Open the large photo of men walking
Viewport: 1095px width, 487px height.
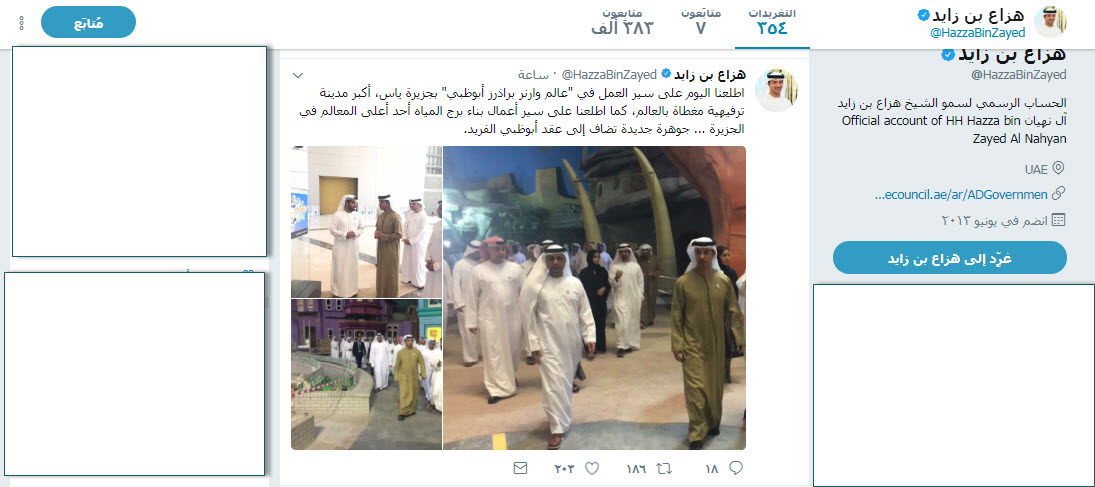pyautogui.click(x=594, y=298)
